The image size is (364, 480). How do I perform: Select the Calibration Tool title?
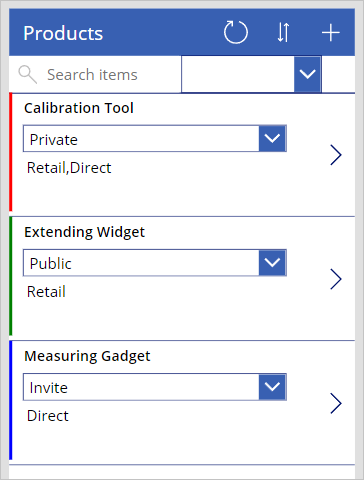pyautogui.click(x=79, y=108)
